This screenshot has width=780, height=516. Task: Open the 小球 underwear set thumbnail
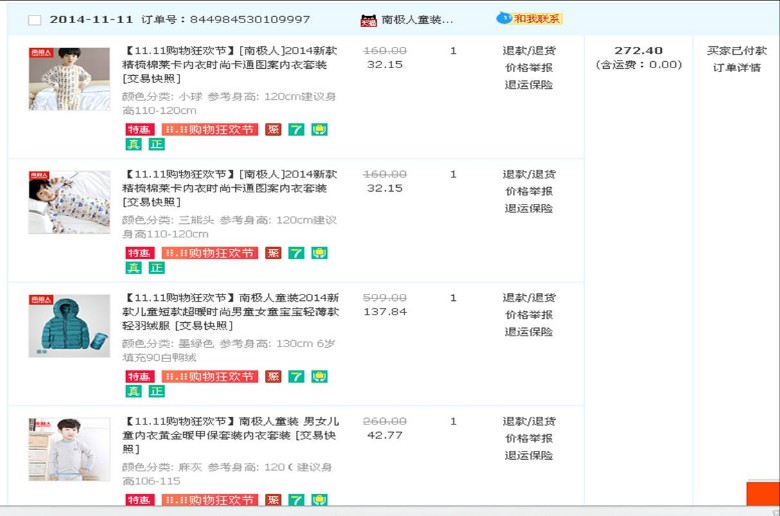(x=69, y=79)
